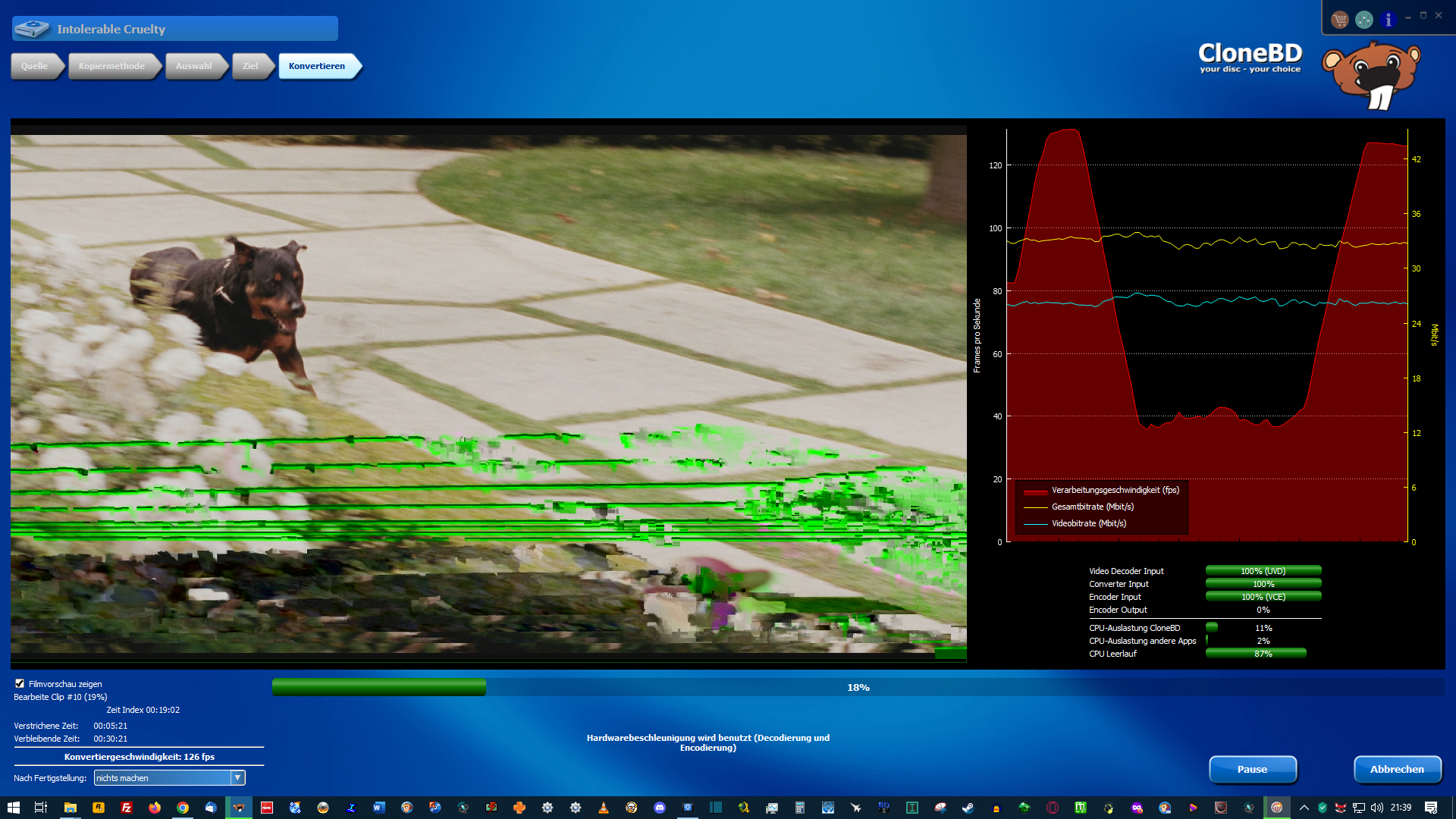
Task: Click the disc icon beside the title
Action: pyautogui.click(x=32, y=29)
